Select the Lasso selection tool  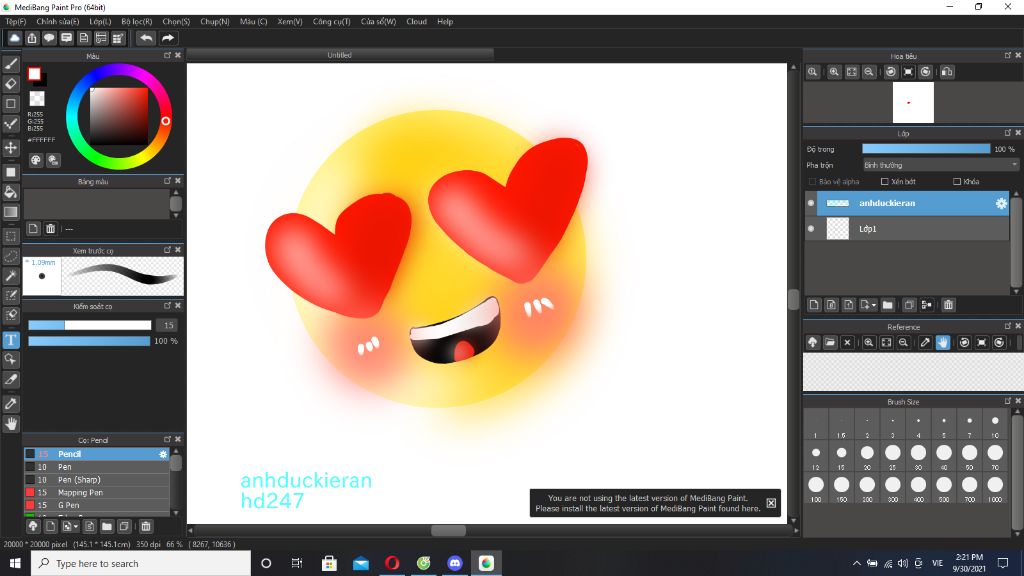(11, 256)
